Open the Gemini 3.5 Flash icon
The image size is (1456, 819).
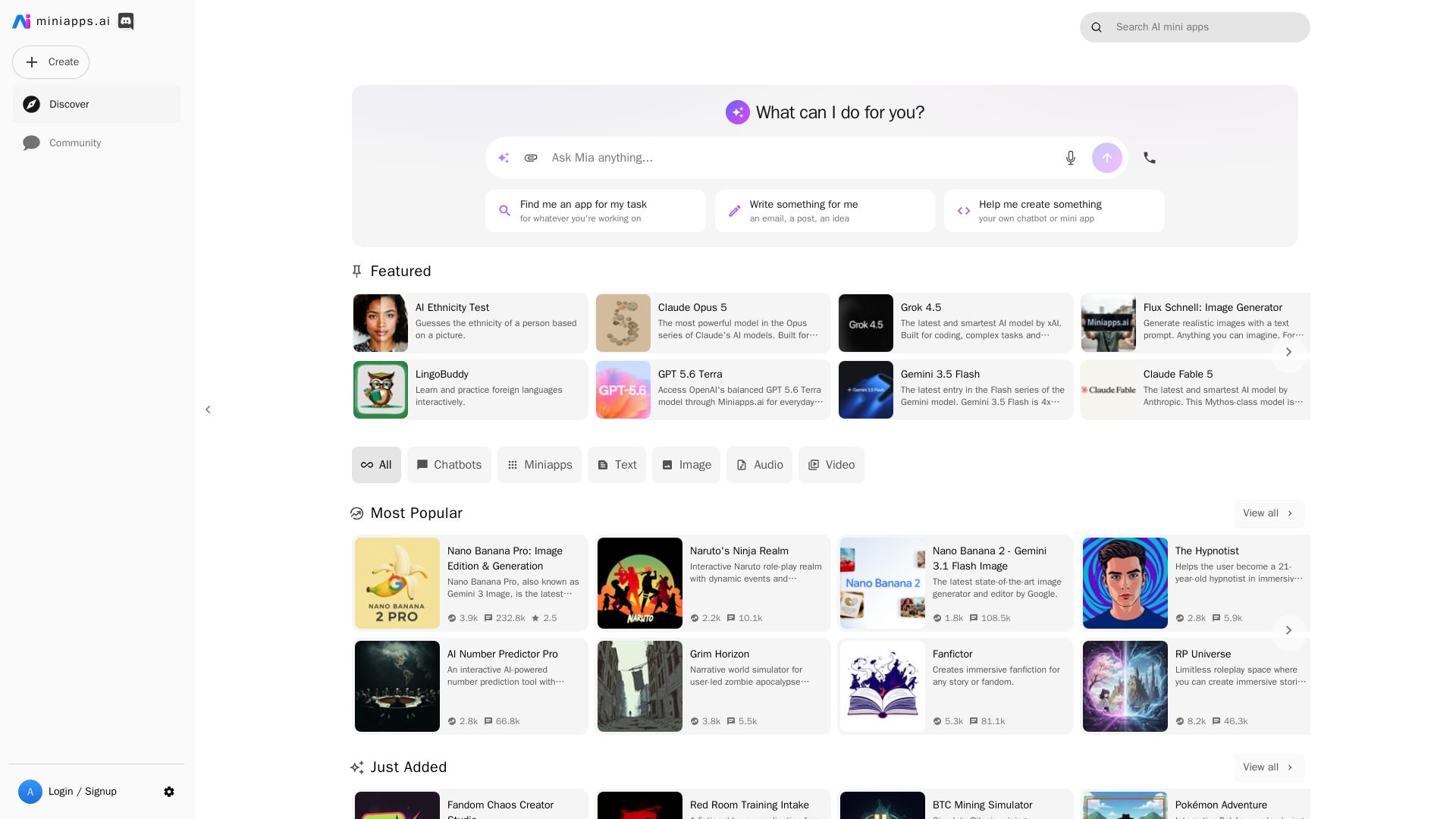point(866,390)
